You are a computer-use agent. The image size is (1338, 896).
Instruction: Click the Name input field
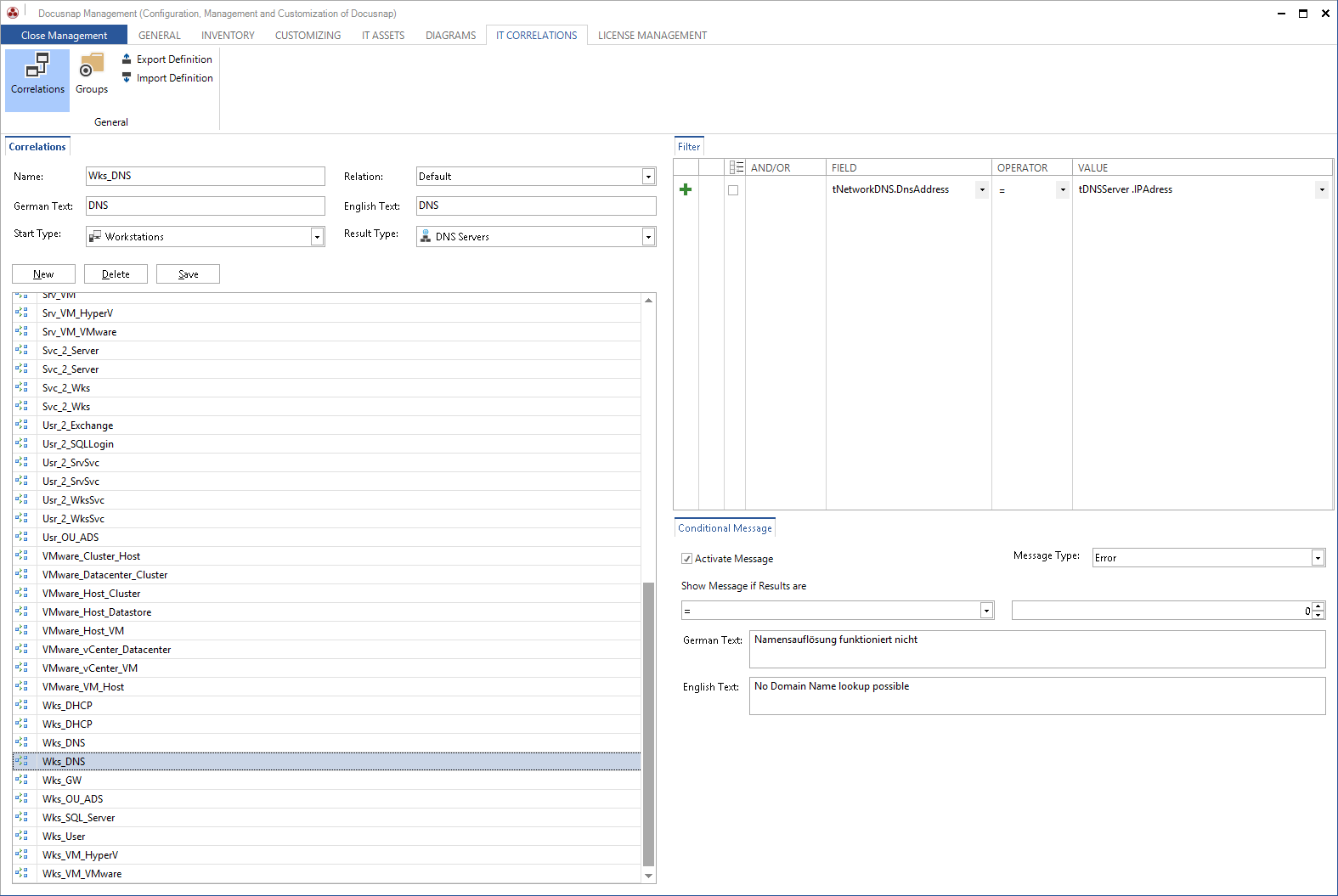coord(206,176)
